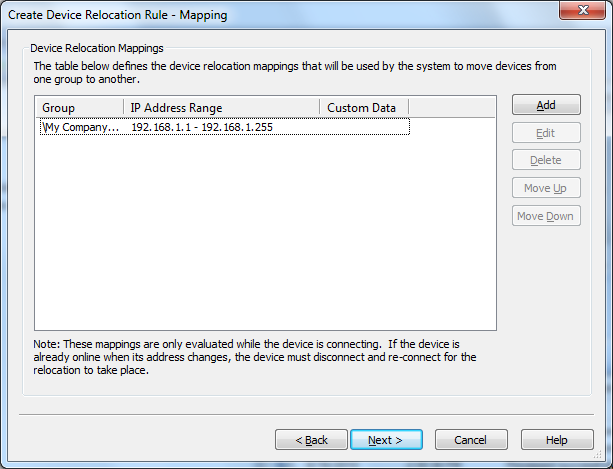Click the Edit mapping button

tap(546, 133)
